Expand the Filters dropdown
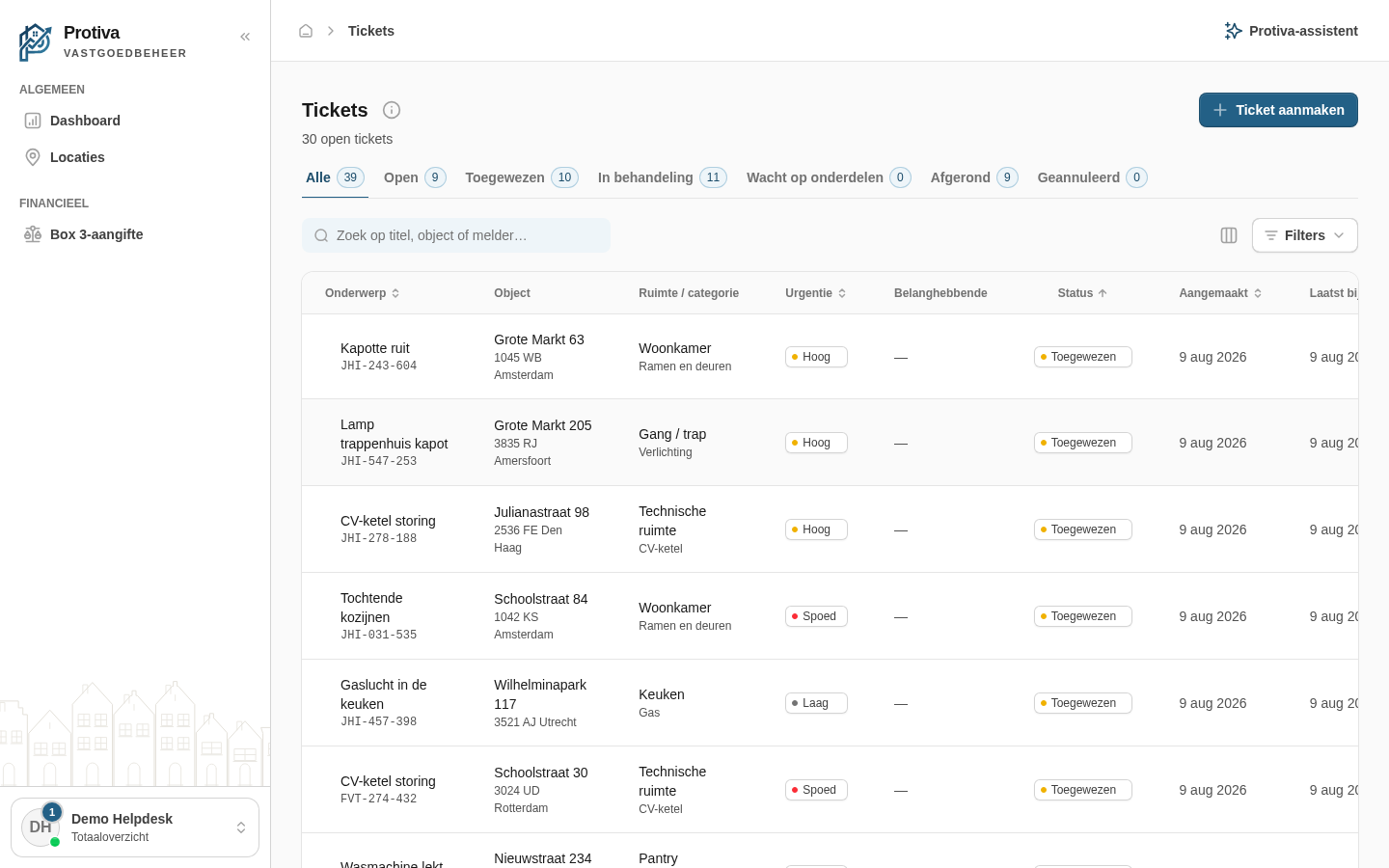This screenshot has height=868, width=1389. click(x=1305, y=235)
